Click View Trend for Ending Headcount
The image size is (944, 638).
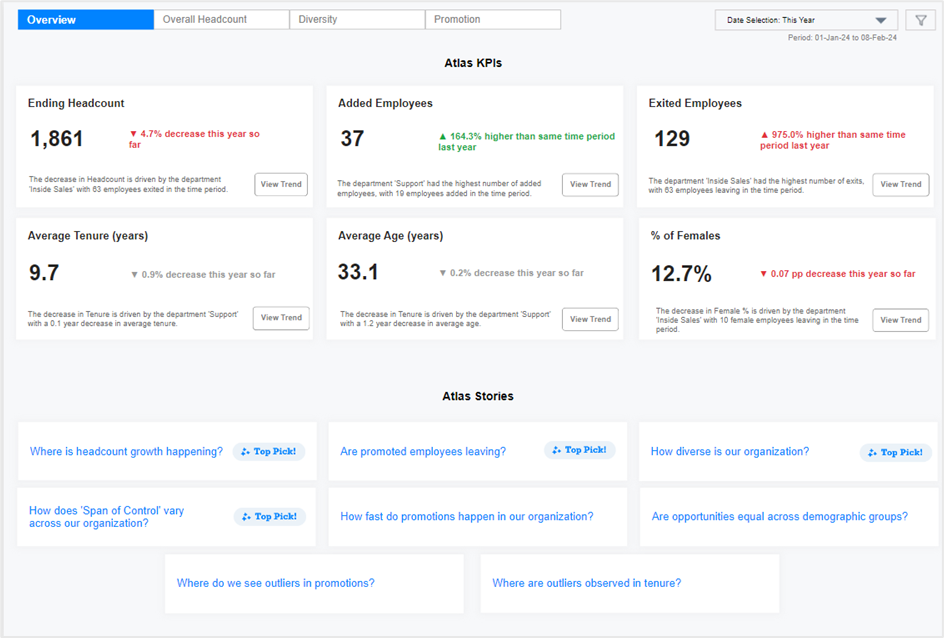click(280, 184)
